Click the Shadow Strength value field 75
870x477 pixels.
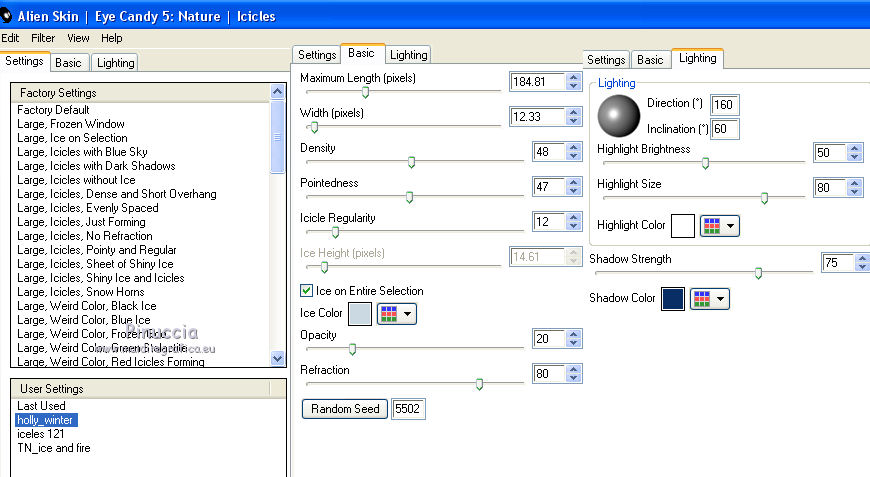pos(837,262)
